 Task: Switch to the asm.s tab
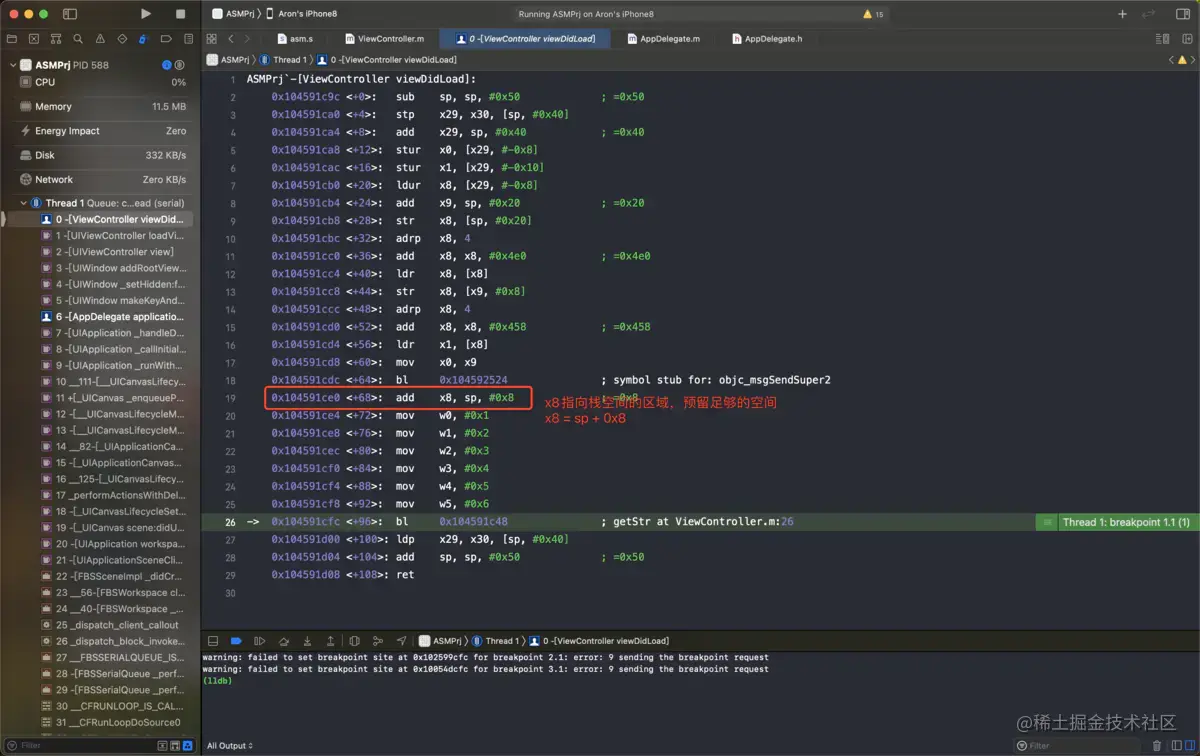(295, 39)
